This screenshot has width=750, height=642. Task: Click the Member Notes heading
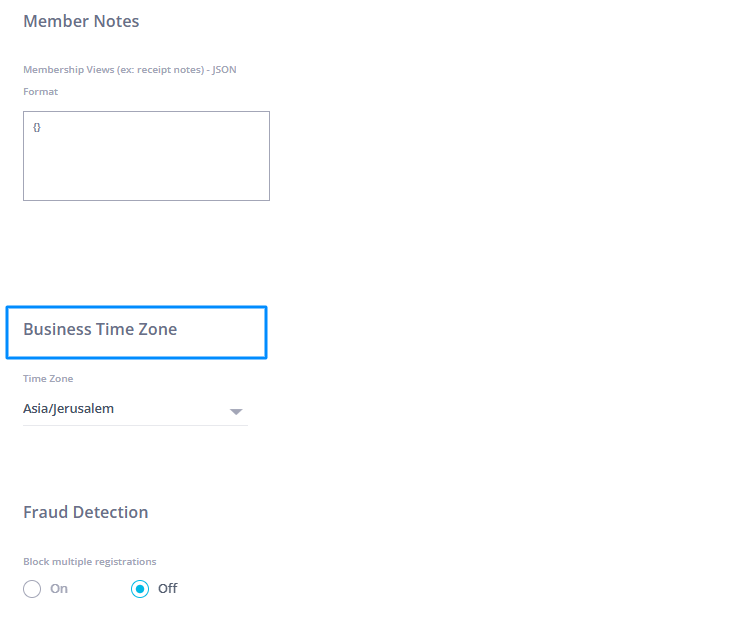pos(81,21)
